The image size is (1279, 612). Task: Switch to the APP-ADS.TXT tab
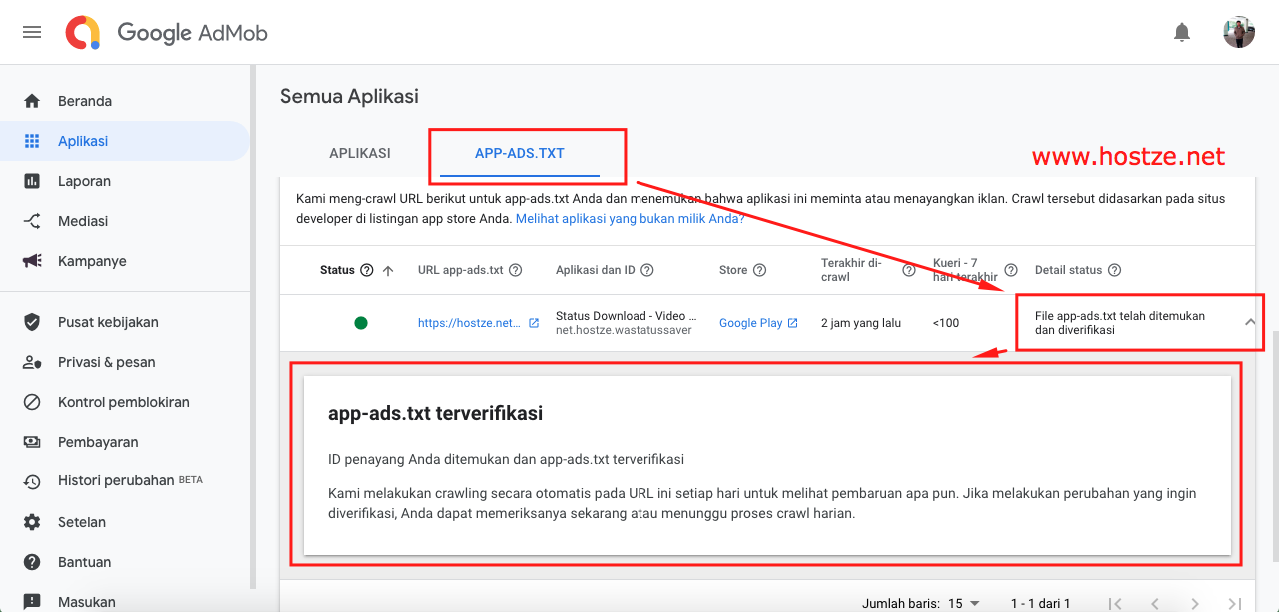click(520, 154)
